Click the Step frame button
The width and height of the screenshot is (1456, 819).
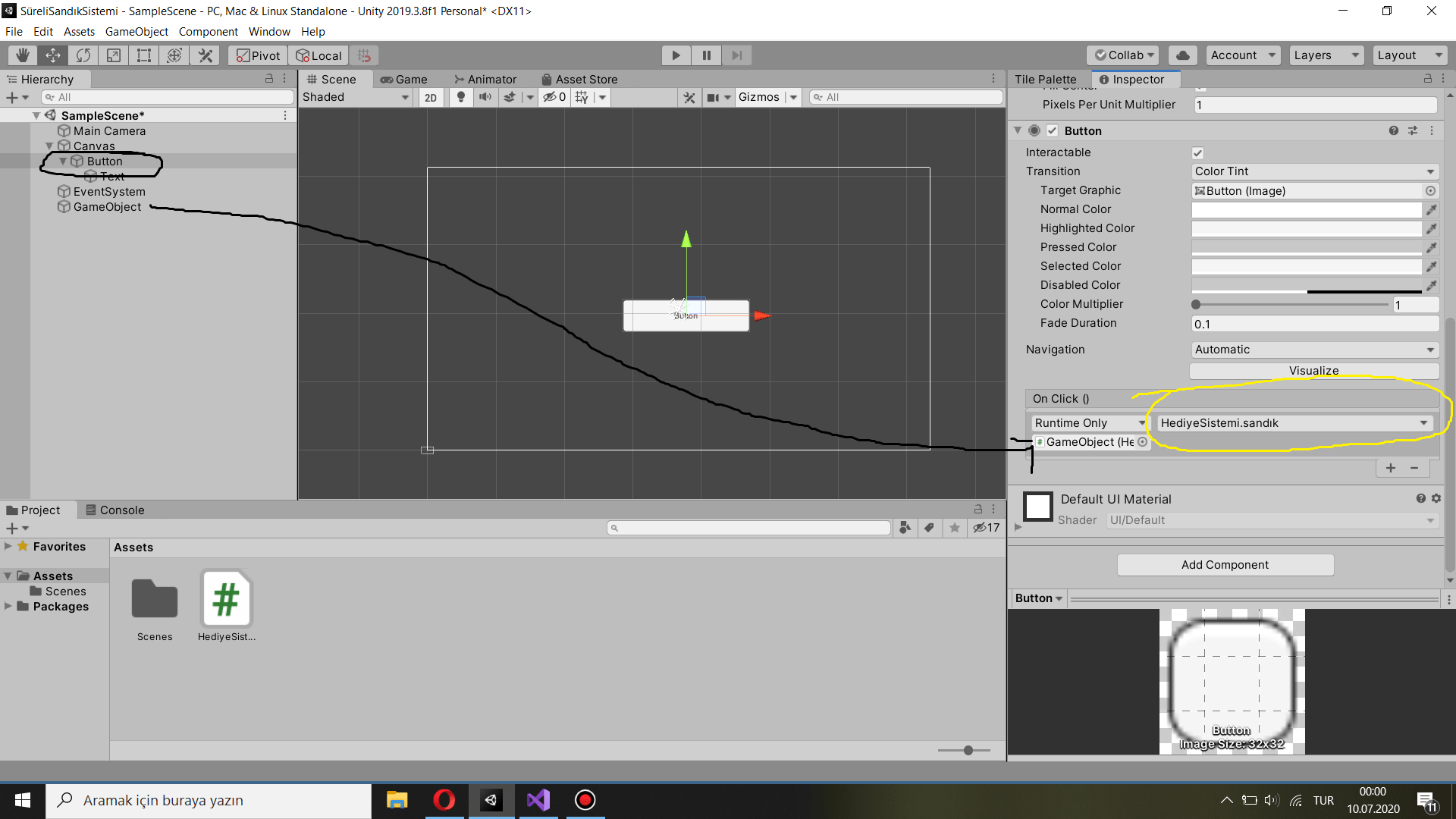coord(736,55)
